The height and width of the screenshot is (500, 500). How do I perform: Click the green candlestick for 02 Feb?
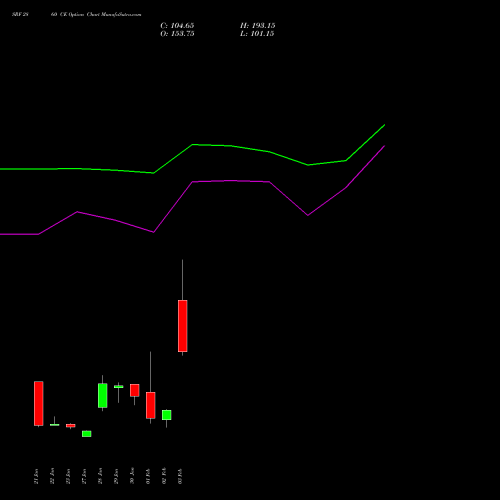(x=167, y=415)
